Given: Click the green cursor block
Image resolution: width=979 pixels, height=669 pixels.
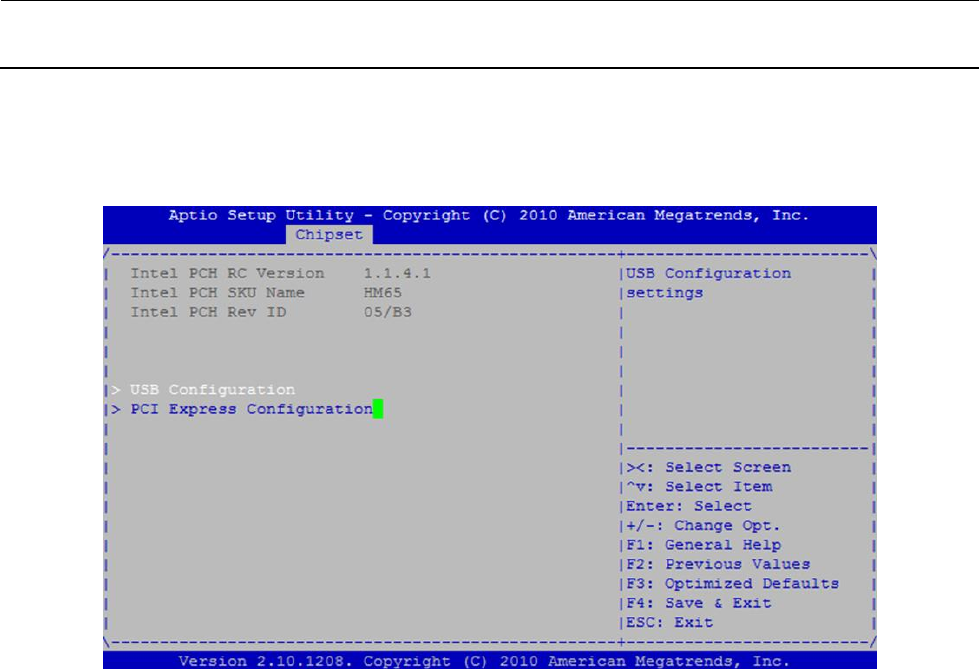Looking at the screenshot, I should pos(378,409).
